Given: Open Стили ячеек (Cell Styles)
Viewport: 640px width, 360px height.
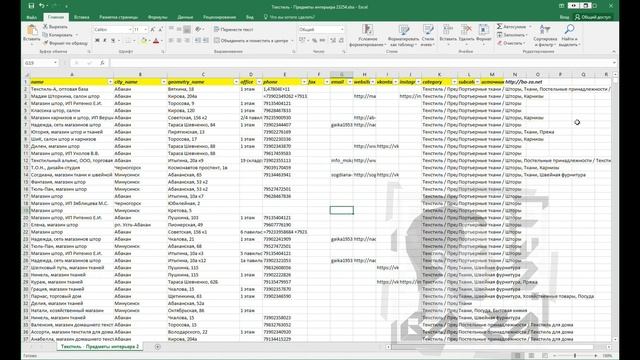Looking at the screenshot, I should [x=428, y=35].
